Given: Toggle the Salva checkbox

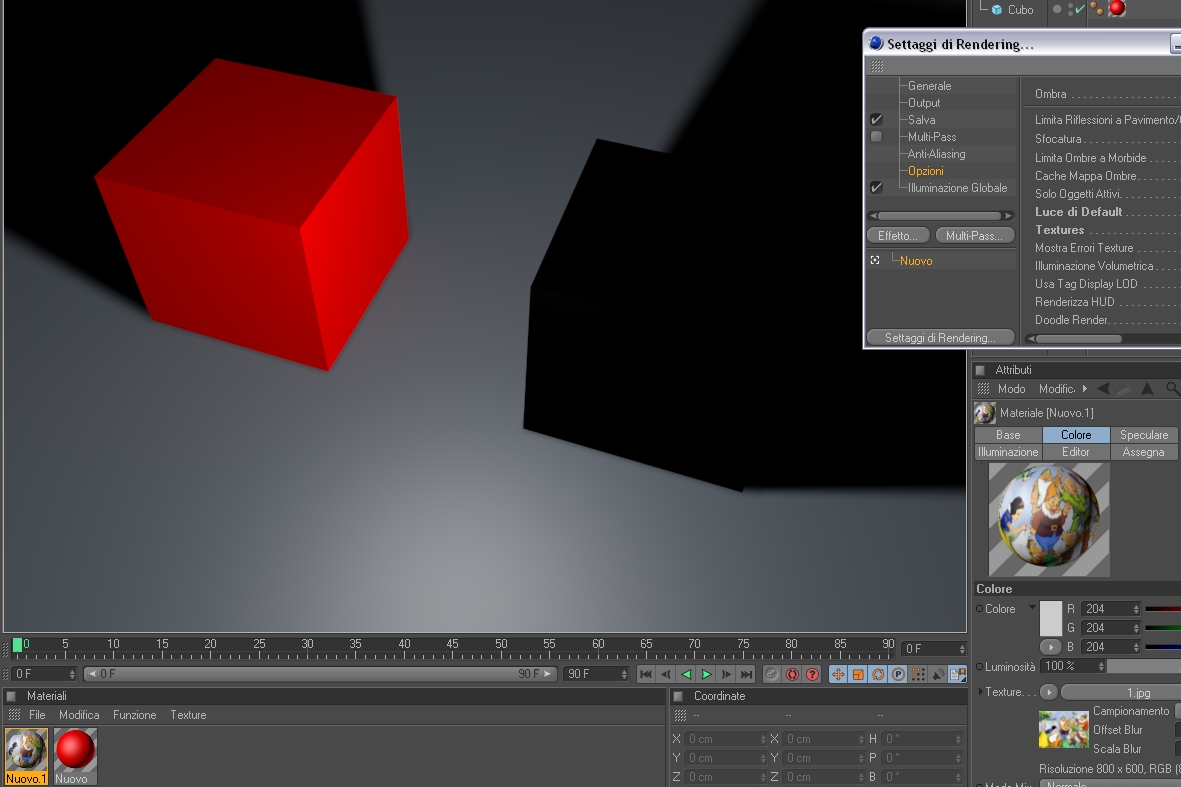Looking at the screenshot, I should pyautogui.click(x=876, y=120).
